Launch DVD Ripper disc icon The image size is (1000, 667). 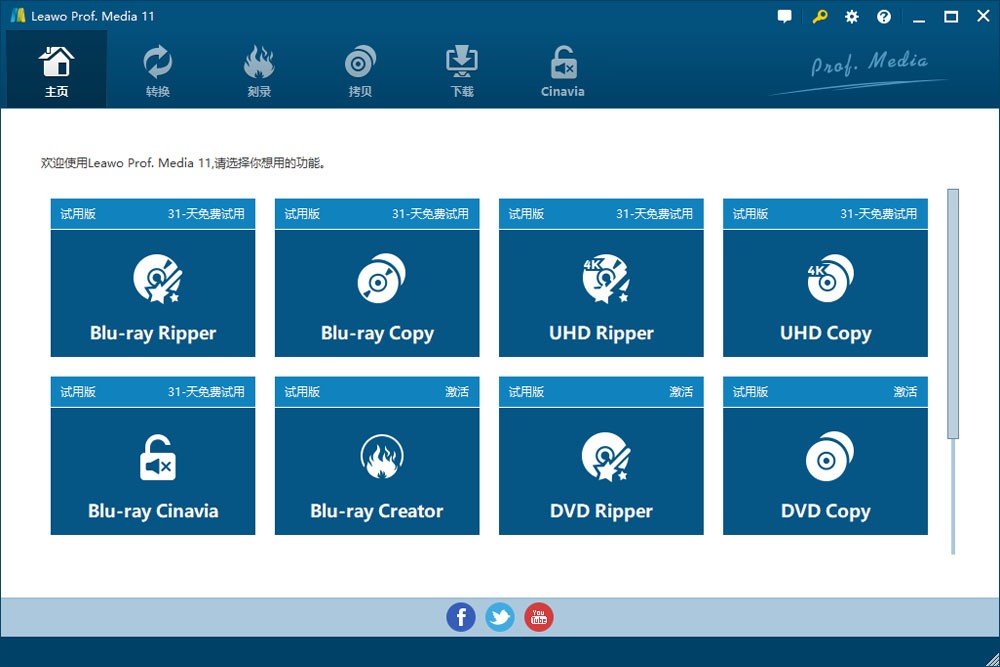coord(606,457)
